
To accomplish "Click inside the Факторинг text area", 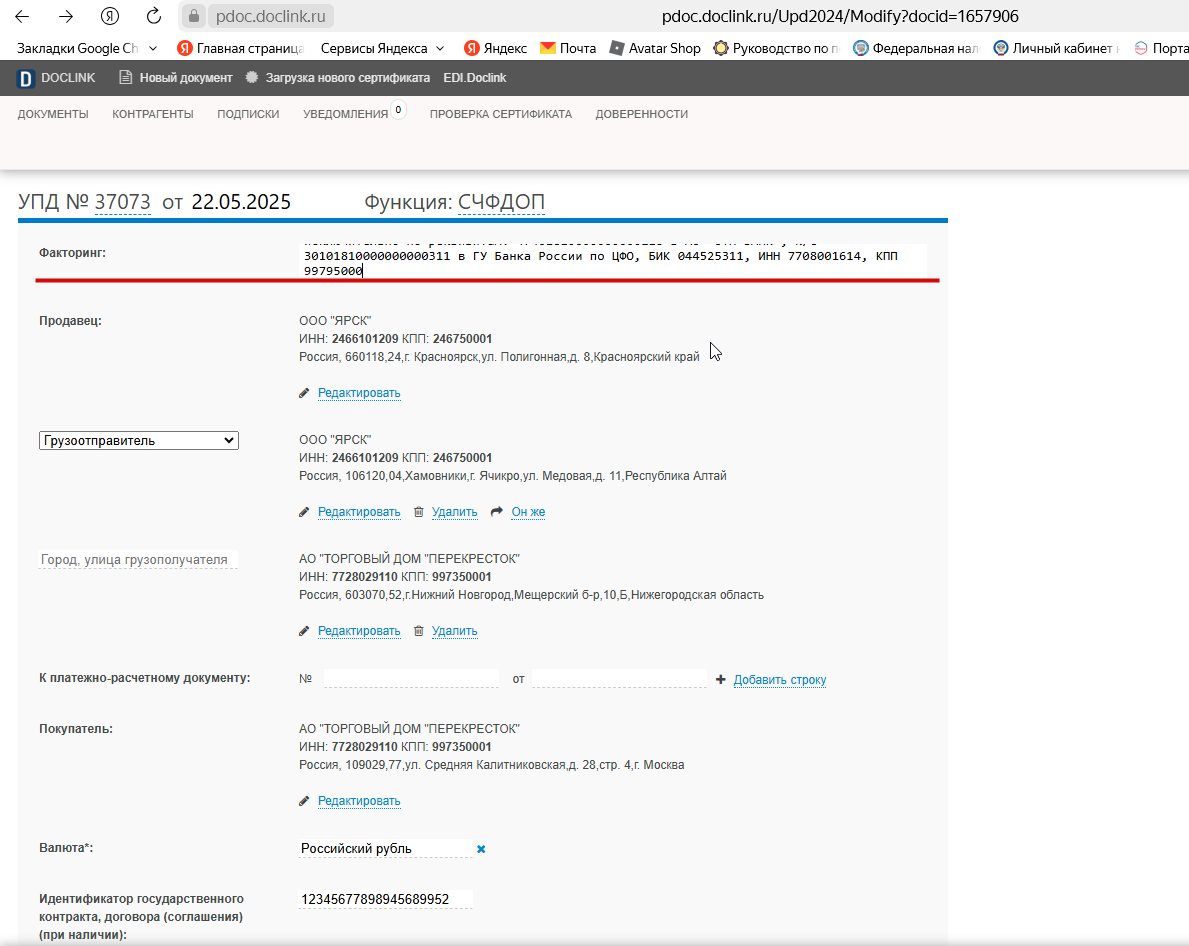I will click(614, 261).
